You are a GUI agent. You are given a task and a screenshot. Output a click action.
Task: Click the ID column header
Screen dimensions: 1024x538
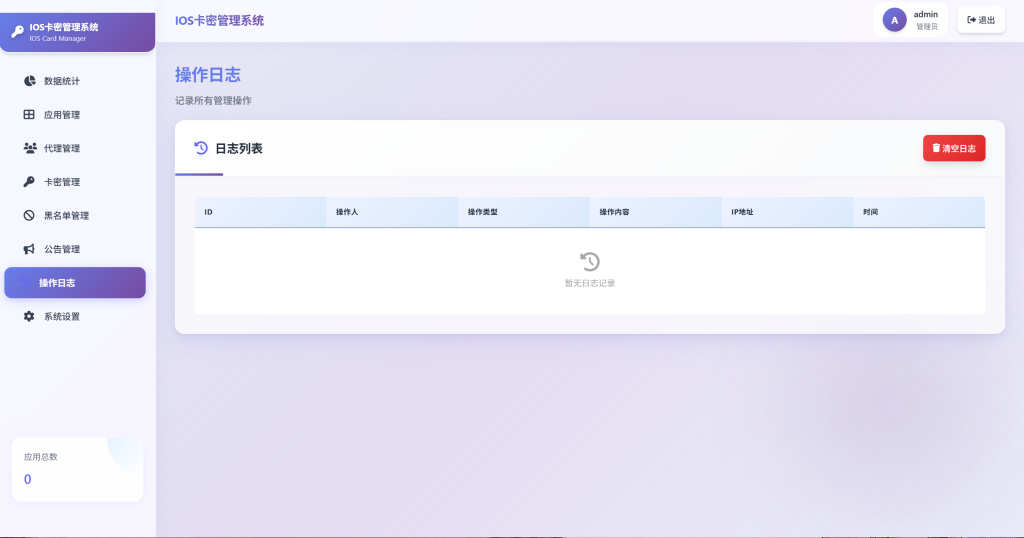pyautogui.click(x=208, y=212)
